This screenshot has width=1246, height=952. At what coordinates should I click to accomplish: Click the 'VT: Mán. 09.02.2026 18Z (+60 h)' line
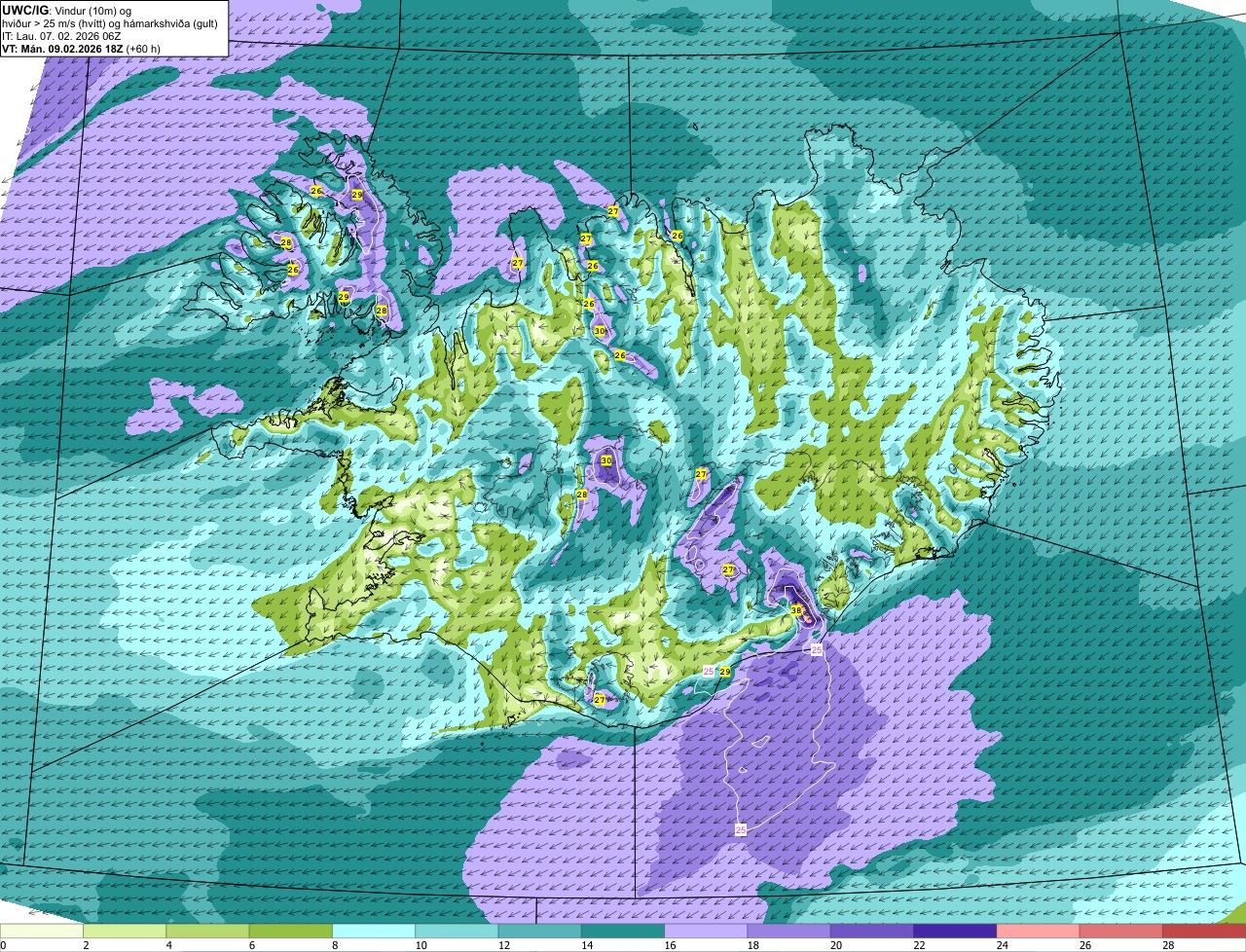click(x=82, y=49)
